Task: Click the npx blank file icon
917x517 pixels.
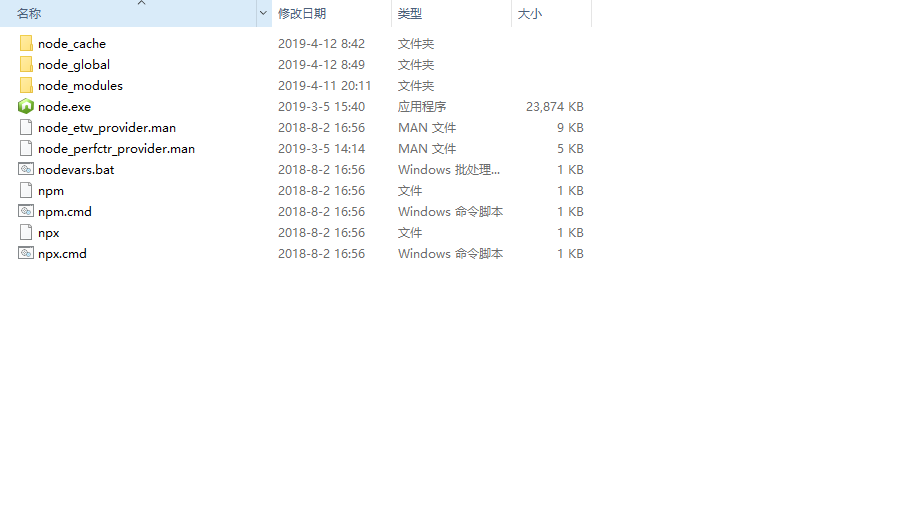Action: [26, 233]
